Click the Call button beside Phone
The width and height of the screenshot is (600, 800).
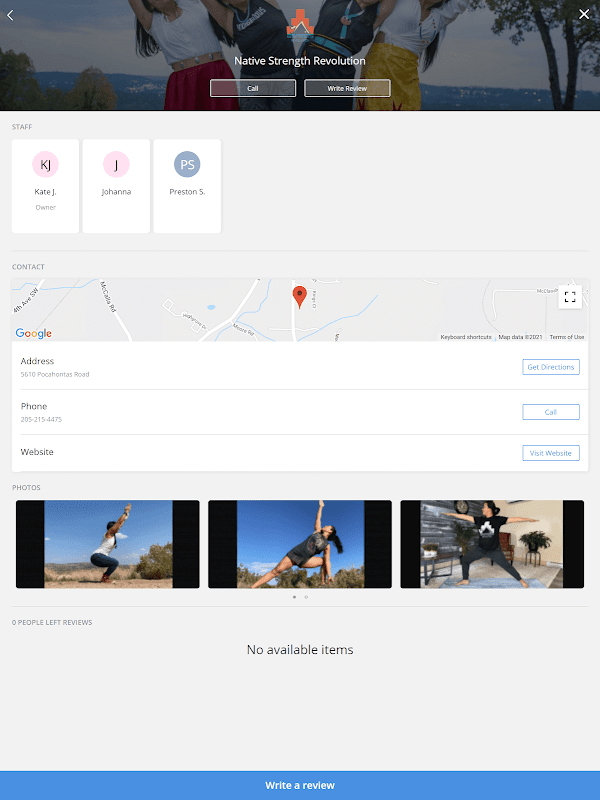551,412
